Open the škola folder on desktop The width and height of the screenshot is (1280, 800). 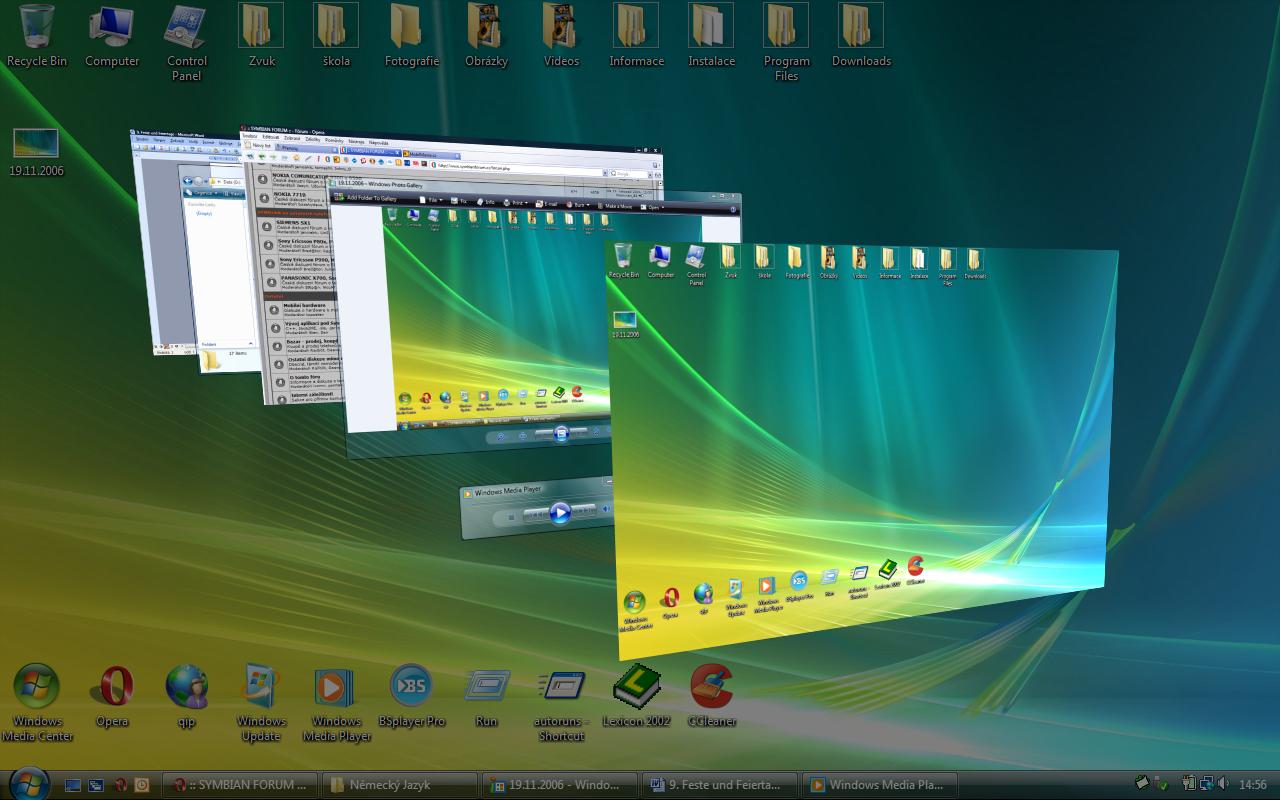point(337,36)
